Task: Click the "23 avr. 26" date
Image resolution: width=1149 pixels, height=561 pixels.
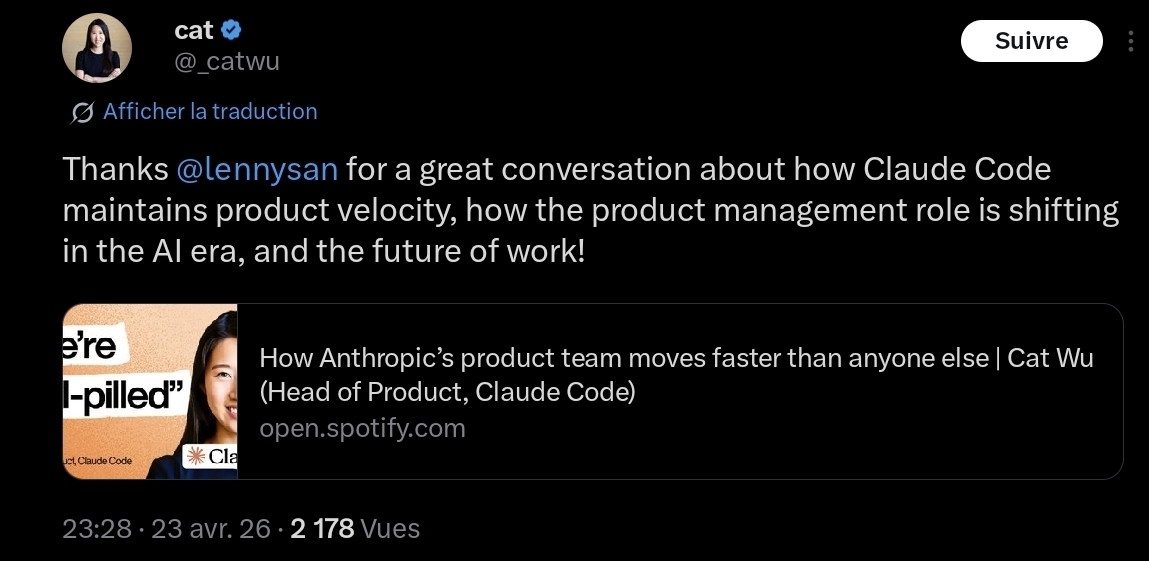Action: pos(210,528)
